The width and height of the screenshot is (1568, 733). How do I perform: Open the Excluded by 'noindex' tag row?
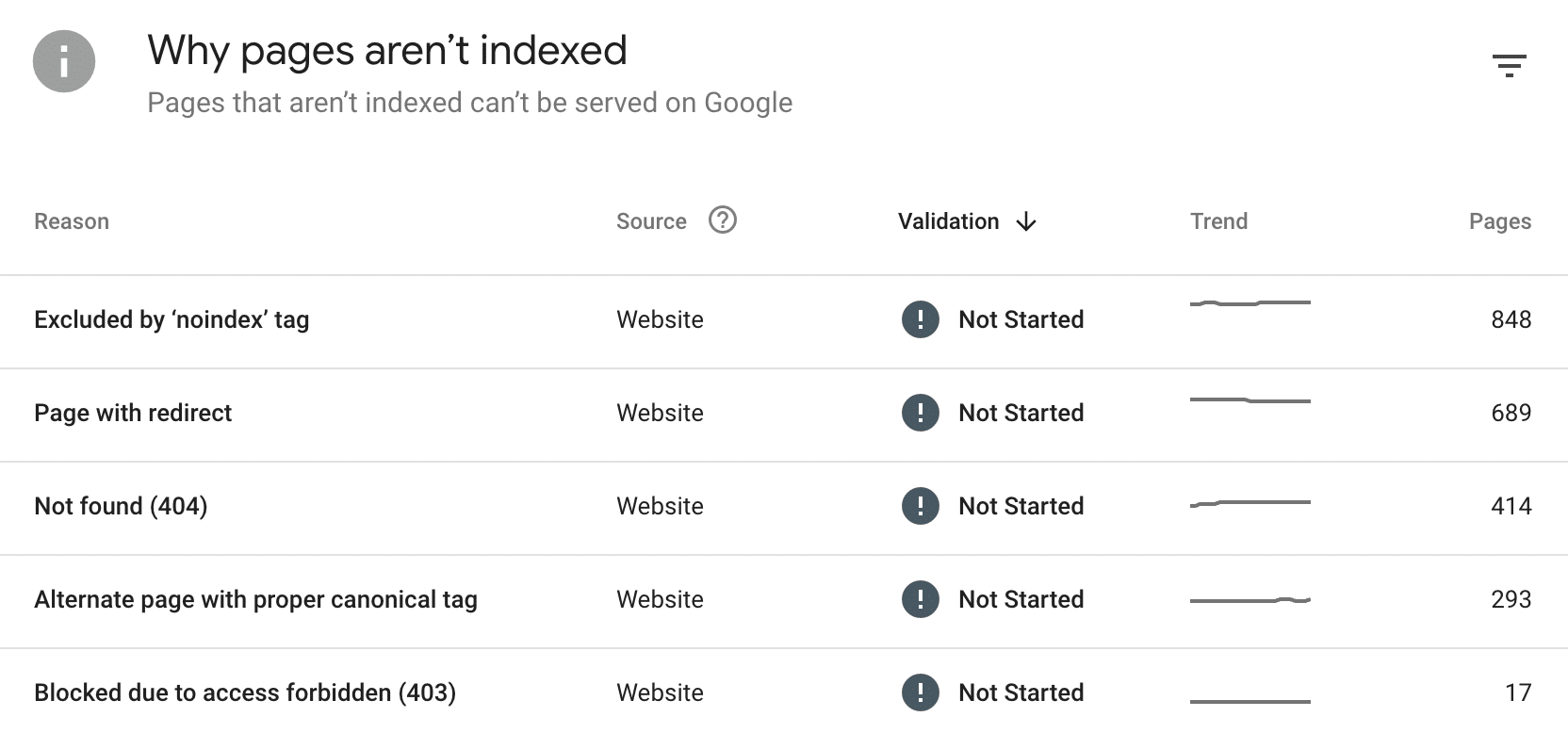pos(784,321)
